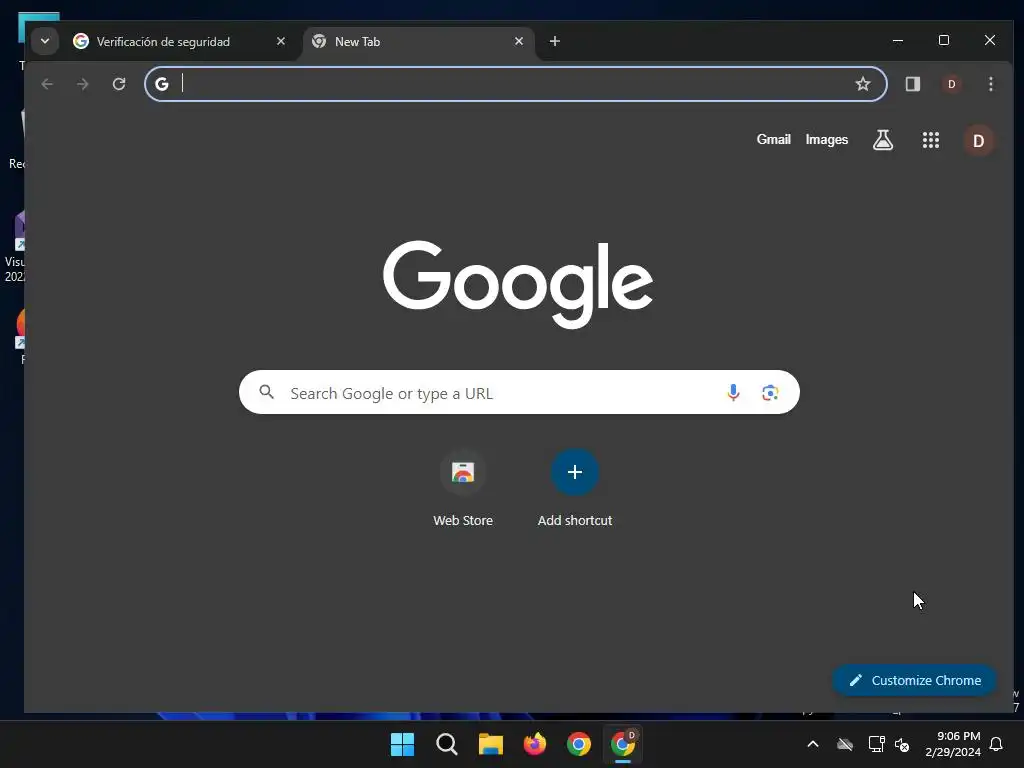Click the Search Google or type a URL box
The width and height of the screenshot is (1024, 768).
519,392
